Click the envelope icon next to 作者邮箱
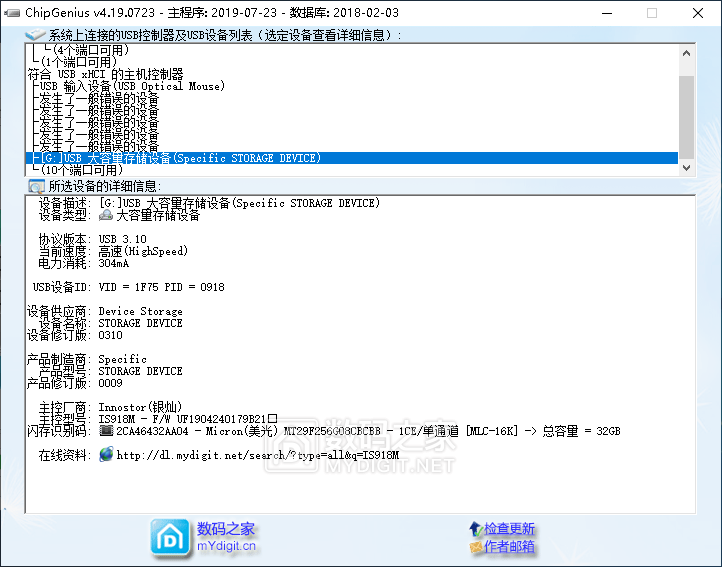This screenshot has width=722, height=567. tap(476, 547)
